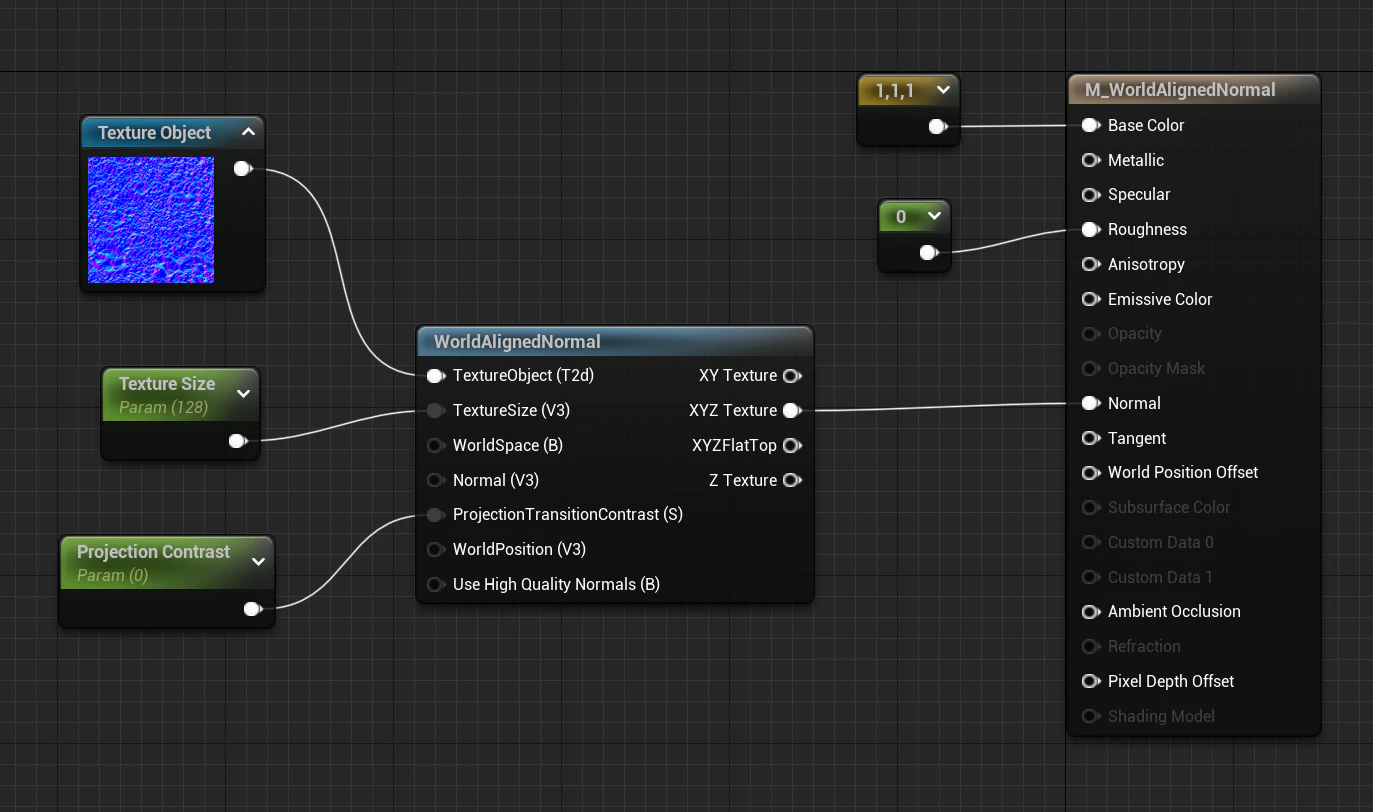The height and width of the screenshot is (812, 1373).
Task: Select the Projection Contrast parameter node title
Action: (153, 551)
